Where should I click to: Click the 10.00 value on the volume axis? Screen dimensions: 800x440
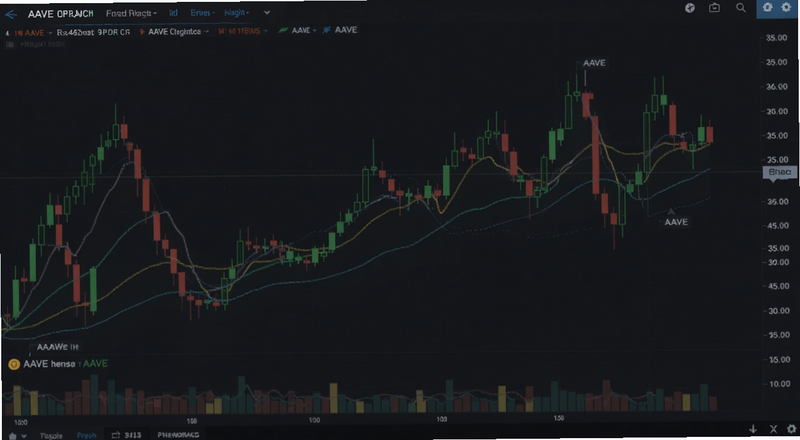780,384
